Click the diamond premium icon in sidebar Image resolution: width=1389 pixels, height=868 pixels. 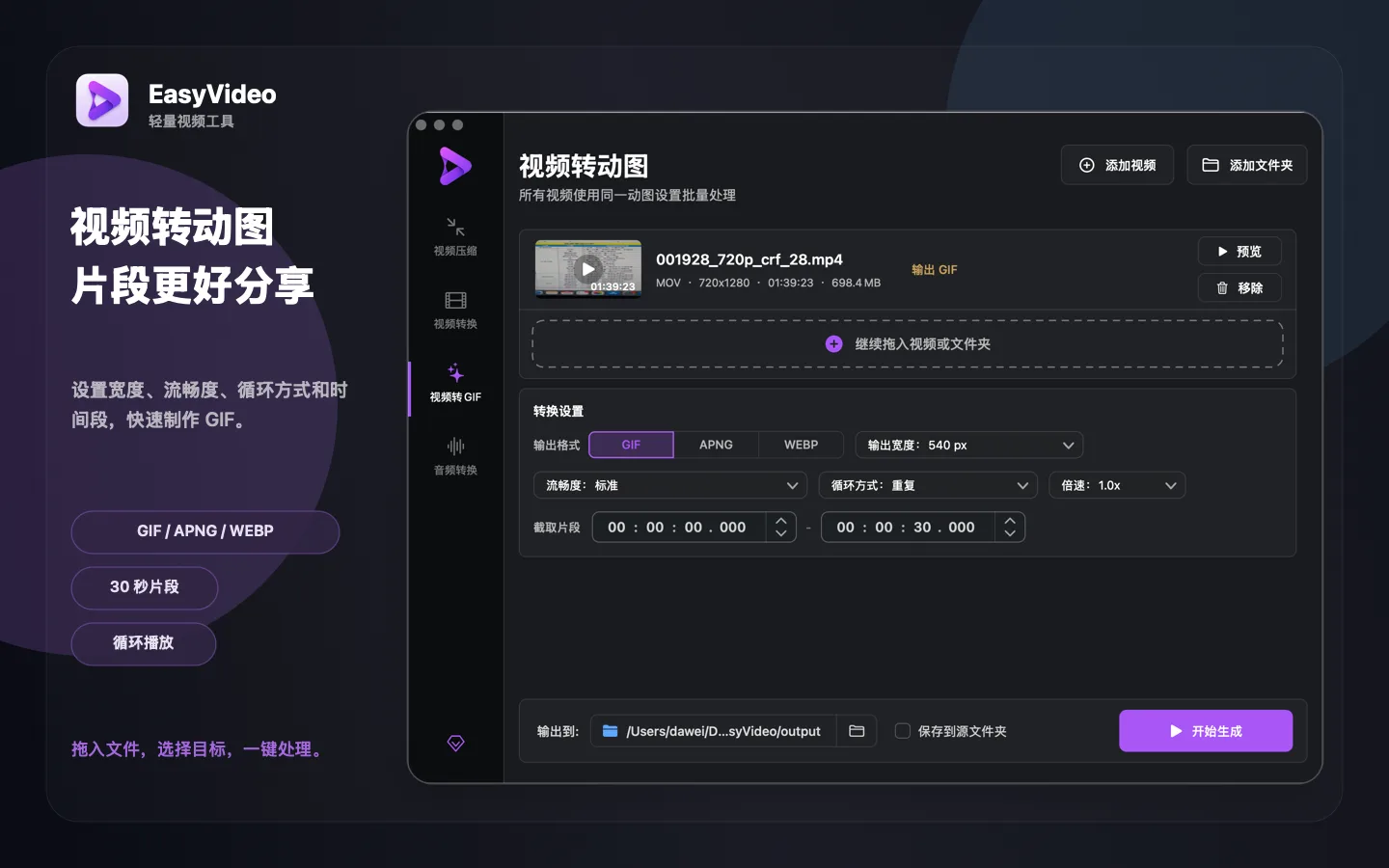click(x=455, y=743)
